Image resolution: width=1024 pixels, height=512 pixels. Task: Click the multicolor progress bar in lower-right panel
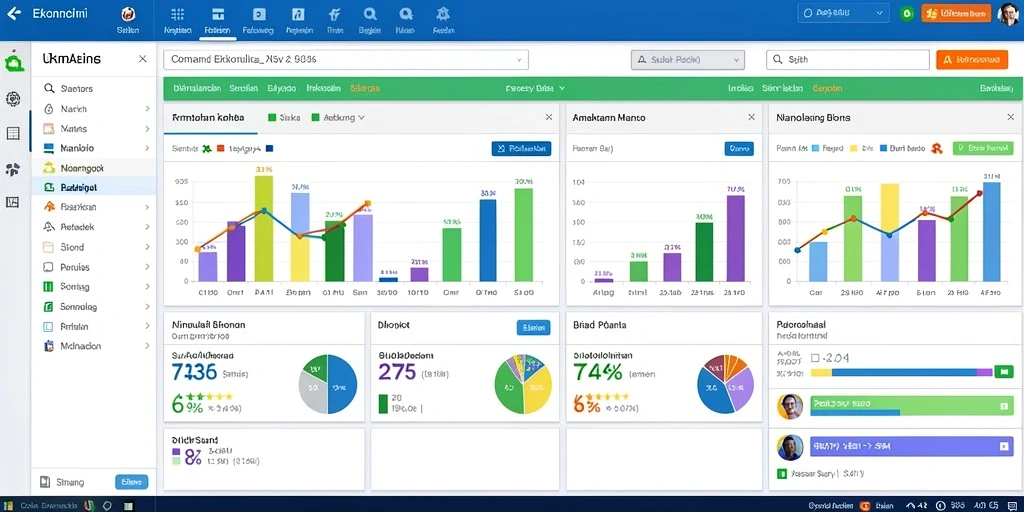coord(902,372)
